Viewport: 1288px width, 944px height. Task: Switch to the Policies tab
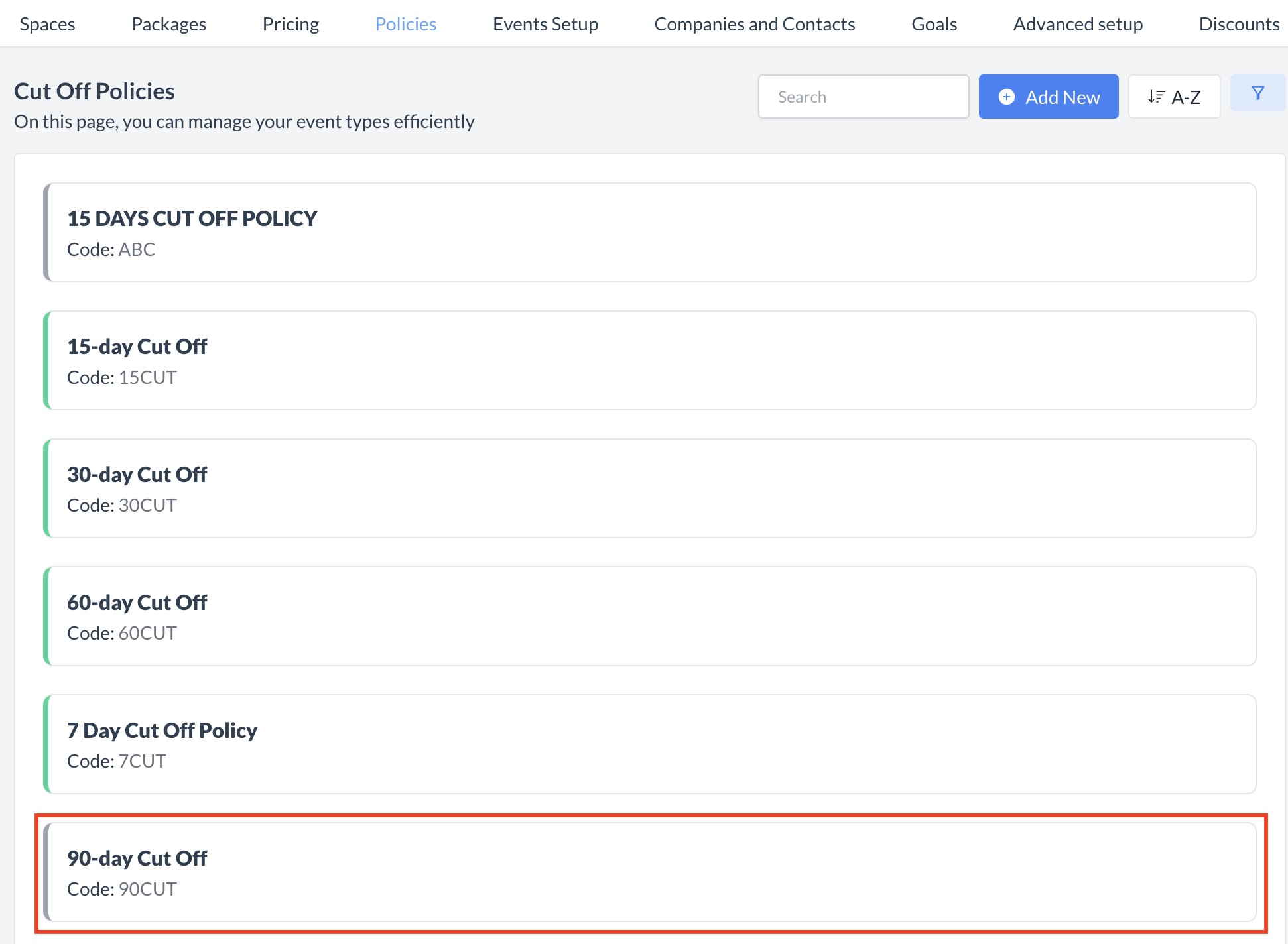pyautogui.click(x=405, y=23)
